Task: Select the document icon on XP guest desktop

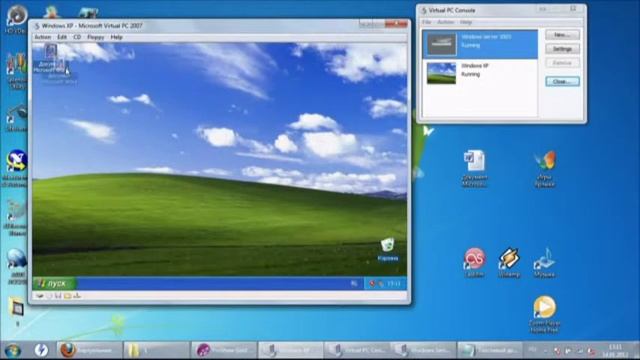Action: (x=51, y=58)
